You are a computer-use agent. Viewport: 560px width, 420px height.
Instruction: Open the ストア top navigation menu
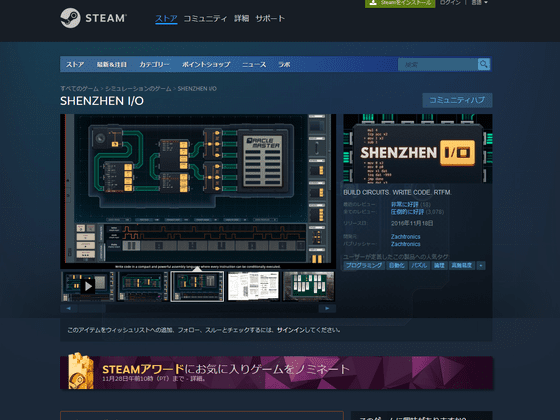(x=166, y=19)
